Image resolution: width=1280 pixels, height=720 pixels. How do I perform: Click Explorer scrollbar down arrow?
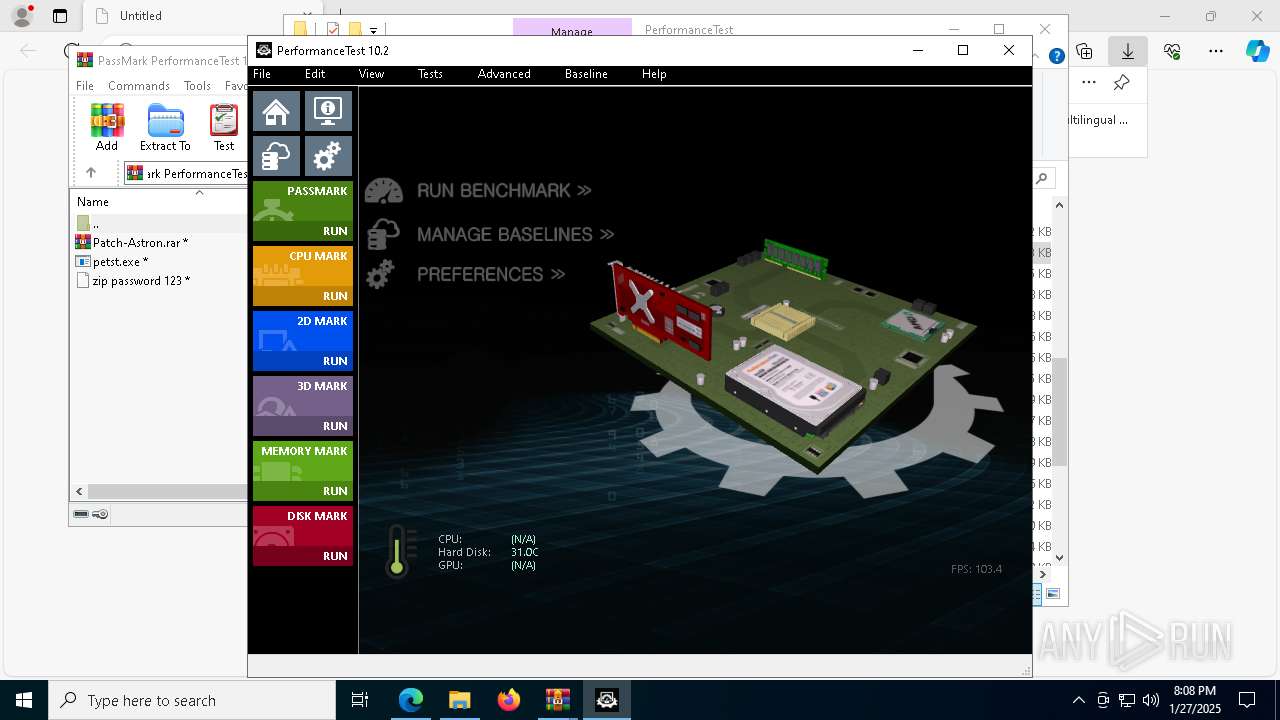click(1059, 558)
